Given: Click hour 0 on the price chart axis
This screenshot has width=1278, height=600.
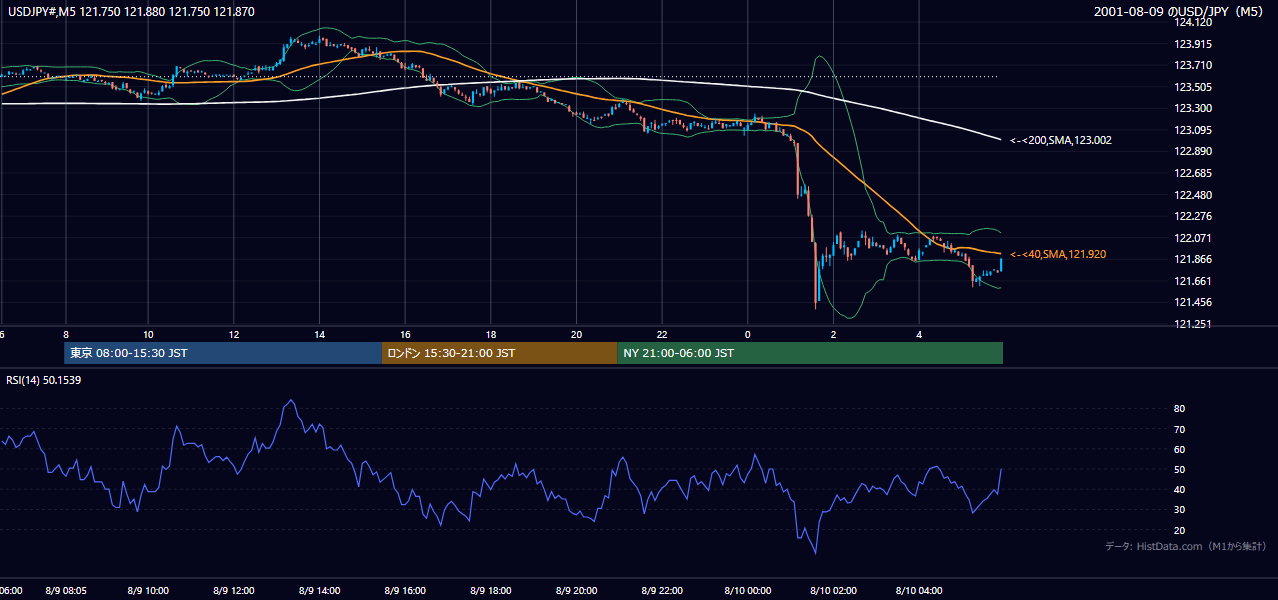Looking at the screenshot, I should pos(748,334).
